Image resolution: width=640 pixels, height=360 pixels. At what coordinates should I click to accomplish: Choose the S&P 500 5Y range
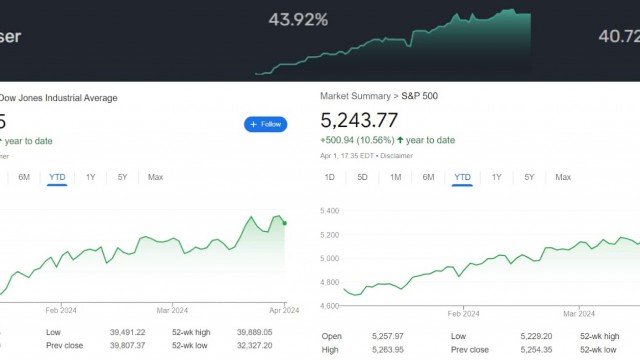click(529, 177)
